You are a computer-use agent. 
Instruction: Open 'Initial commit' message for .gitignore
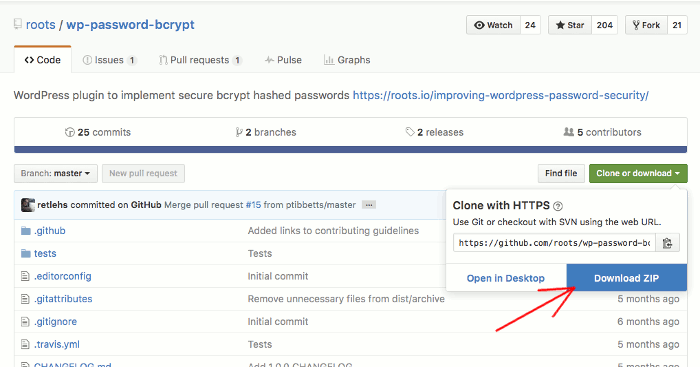click(x=278, y=321)
